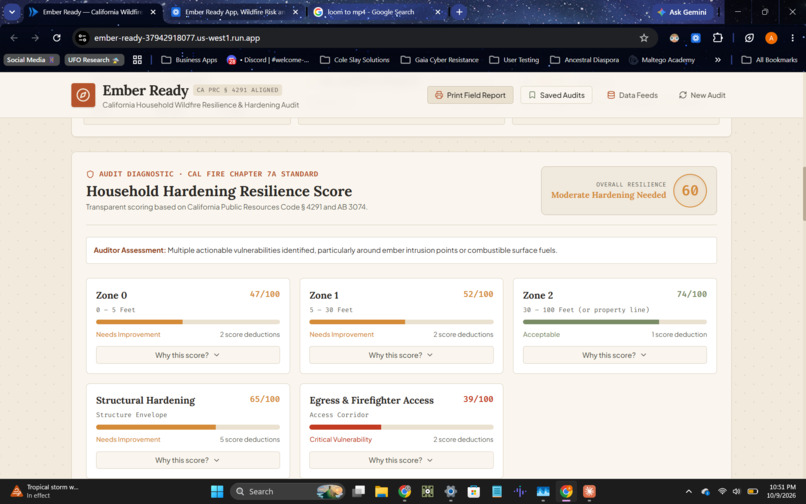806x504 pixels.
Task: Open Microsoft Store from the taskbar
Action: point(473,492)
